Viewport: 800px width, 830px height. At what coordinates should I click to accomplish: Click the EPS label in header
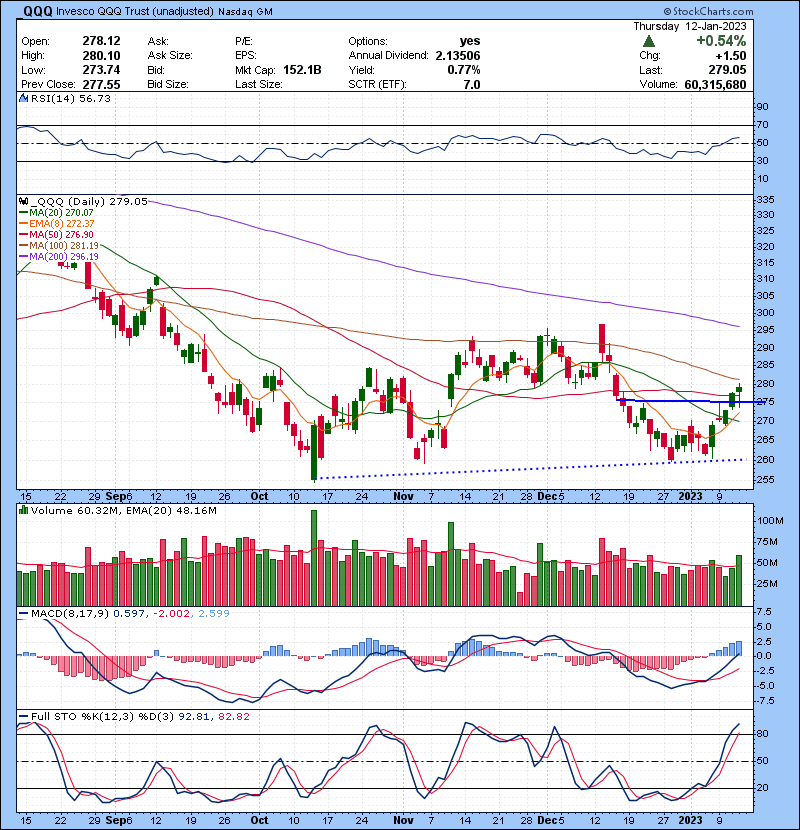pos(246,56)
